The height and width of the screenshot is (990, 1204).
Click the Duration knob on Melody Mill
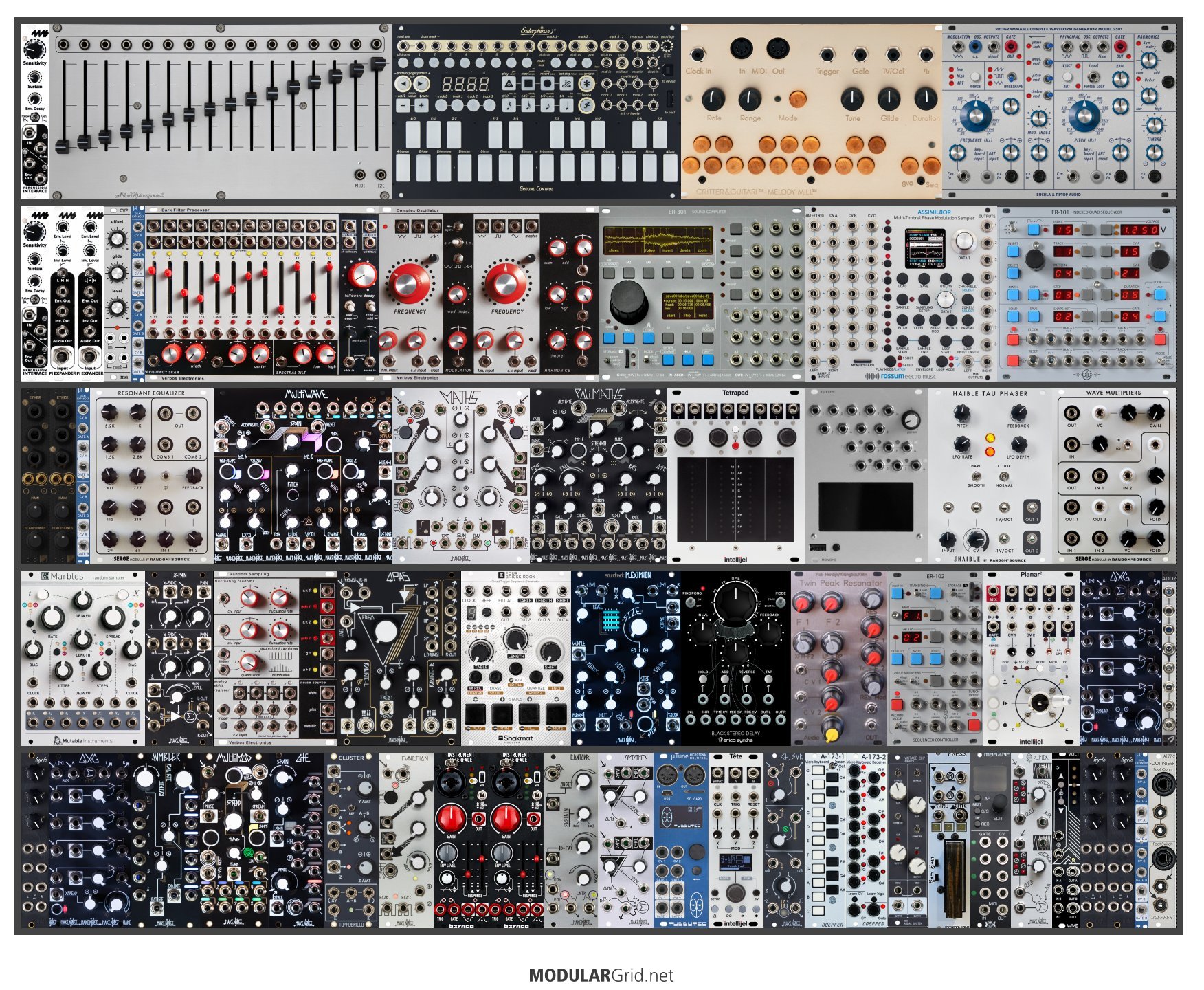(x=926, y=99)
